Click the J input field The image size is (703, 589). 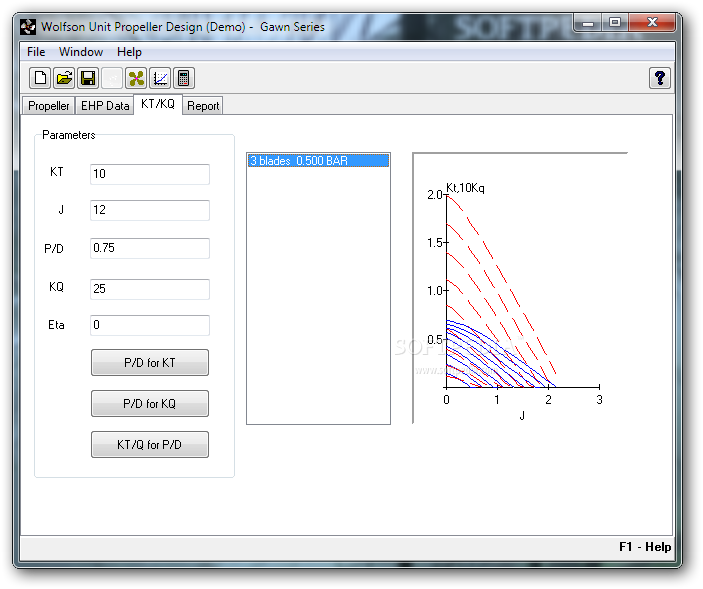[150, 210]
